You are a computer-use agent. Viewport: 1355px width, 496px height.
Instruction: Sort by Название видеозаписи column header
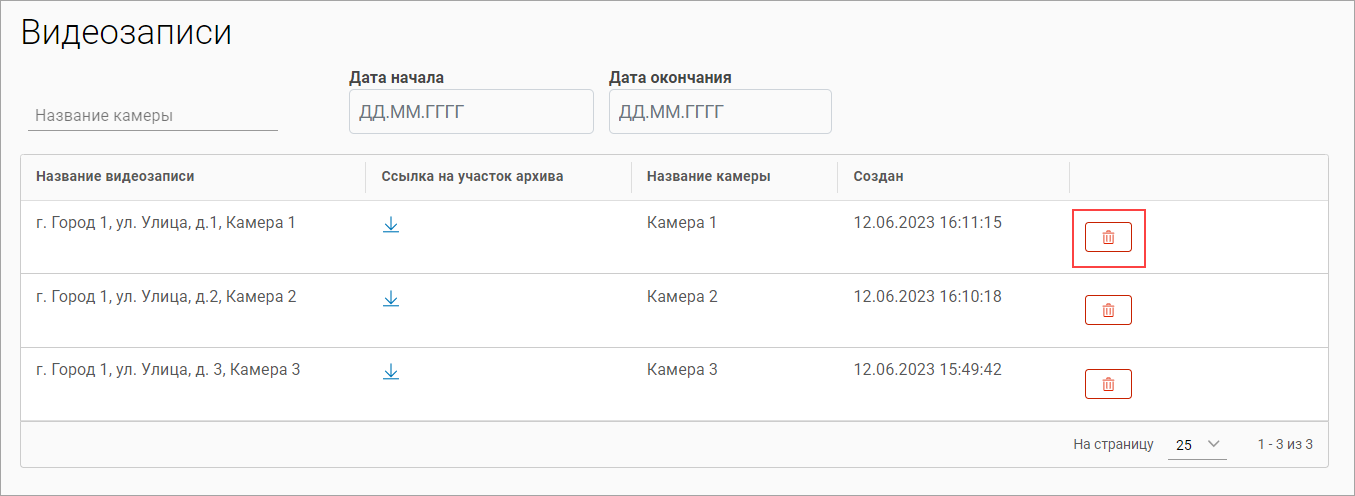[115, 176]
